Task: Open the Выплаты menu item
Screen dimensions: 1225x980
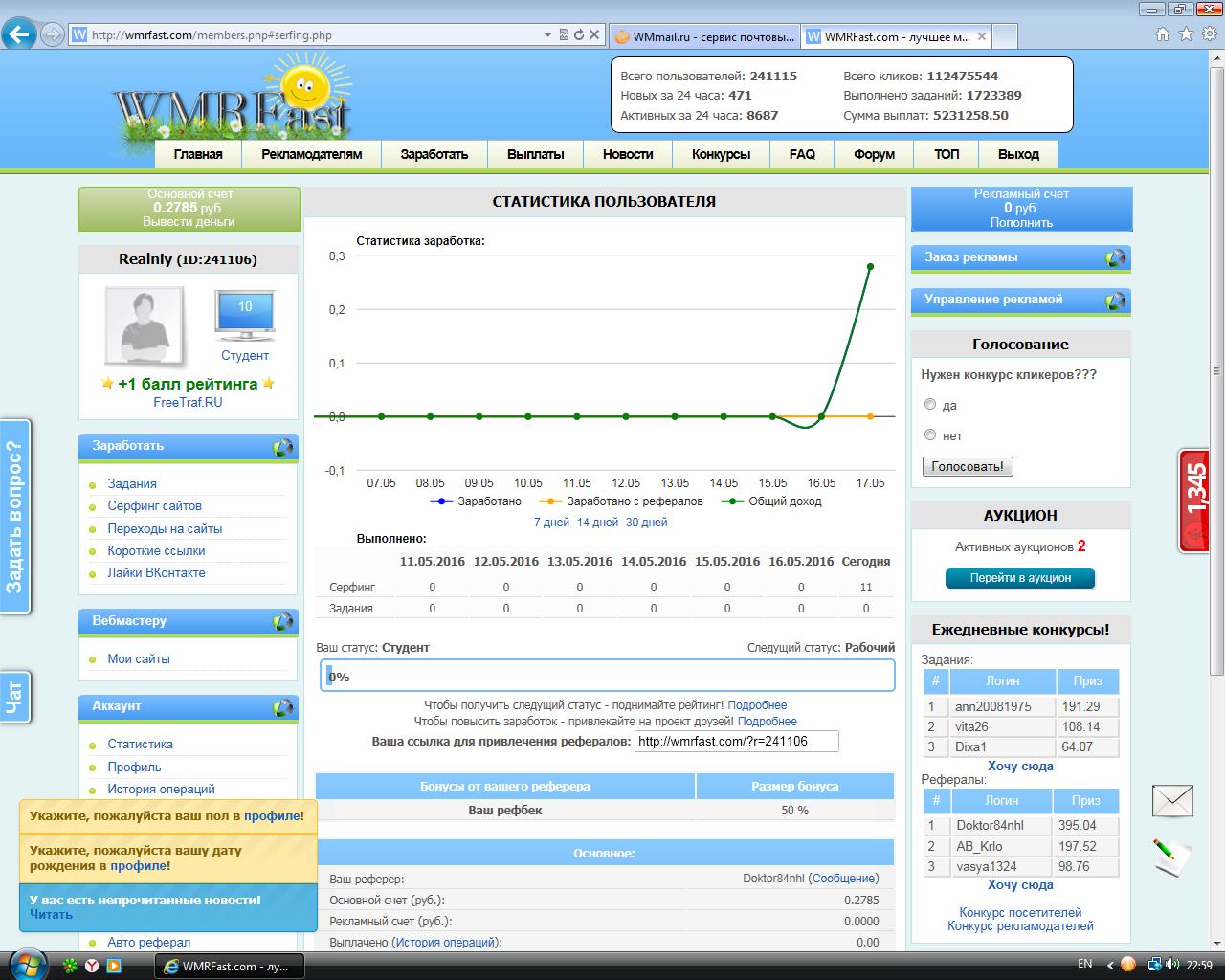Action: [x=536, y=154]
